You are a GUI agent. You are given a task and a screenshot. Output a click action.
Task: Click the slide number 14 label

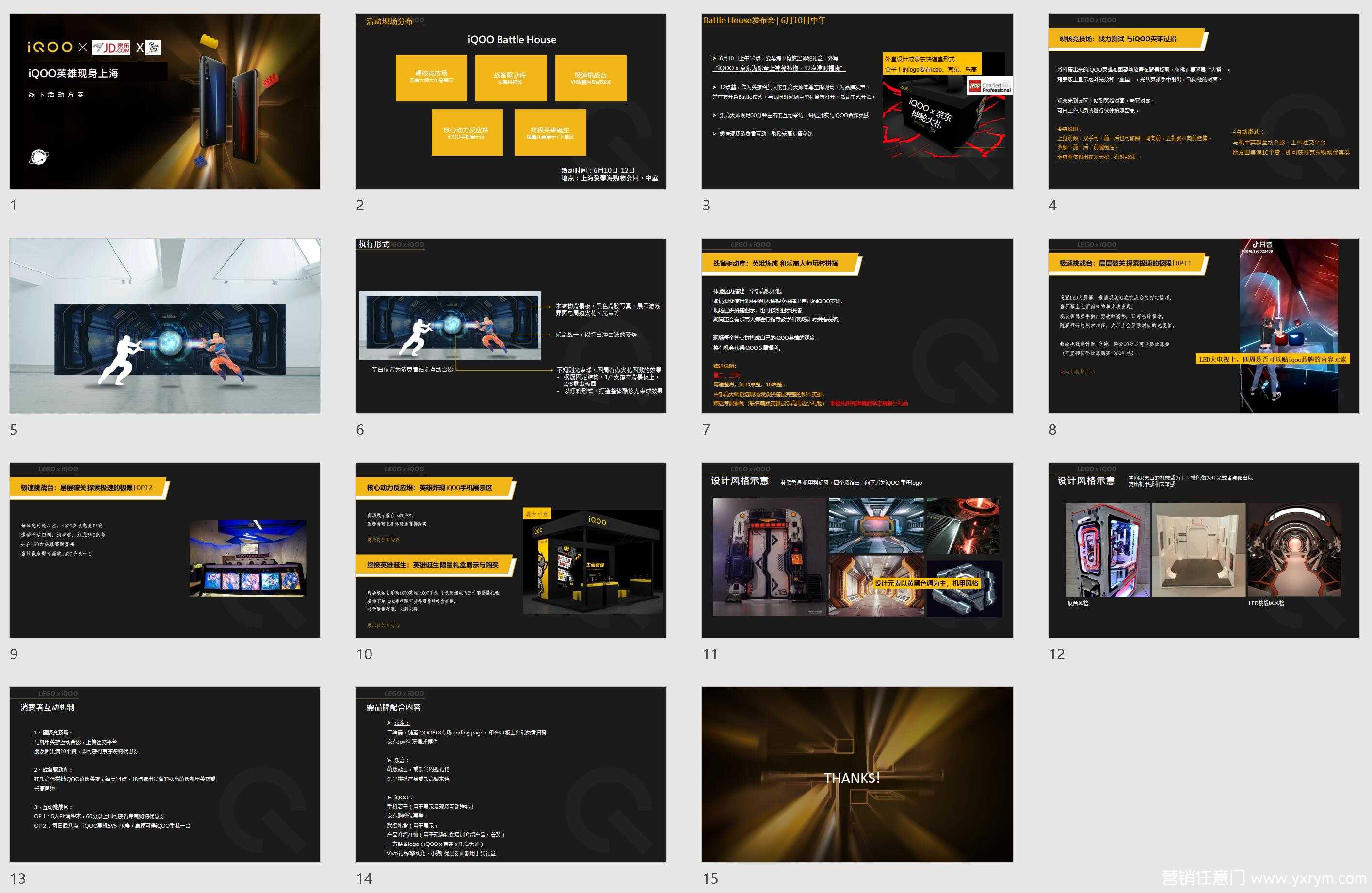(x=364, y=878)
